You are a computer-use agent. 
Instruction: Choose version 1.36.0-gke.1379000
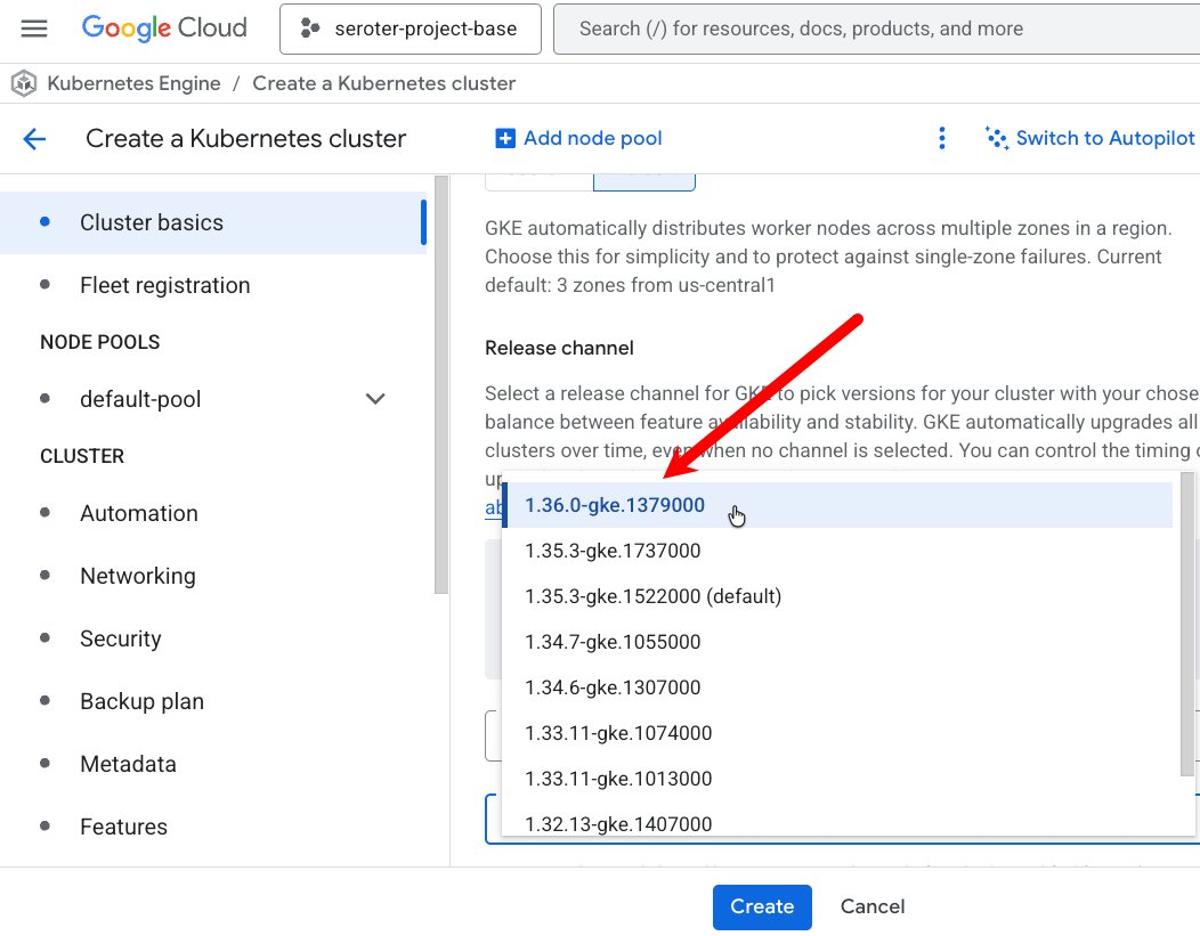click(837, 506)
